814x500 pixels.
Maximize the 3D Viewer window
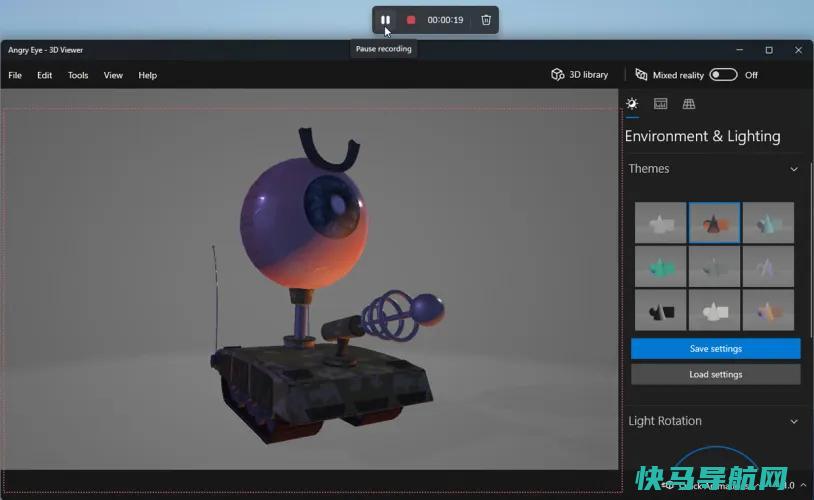pyautogui.click(x=769, y=50)
